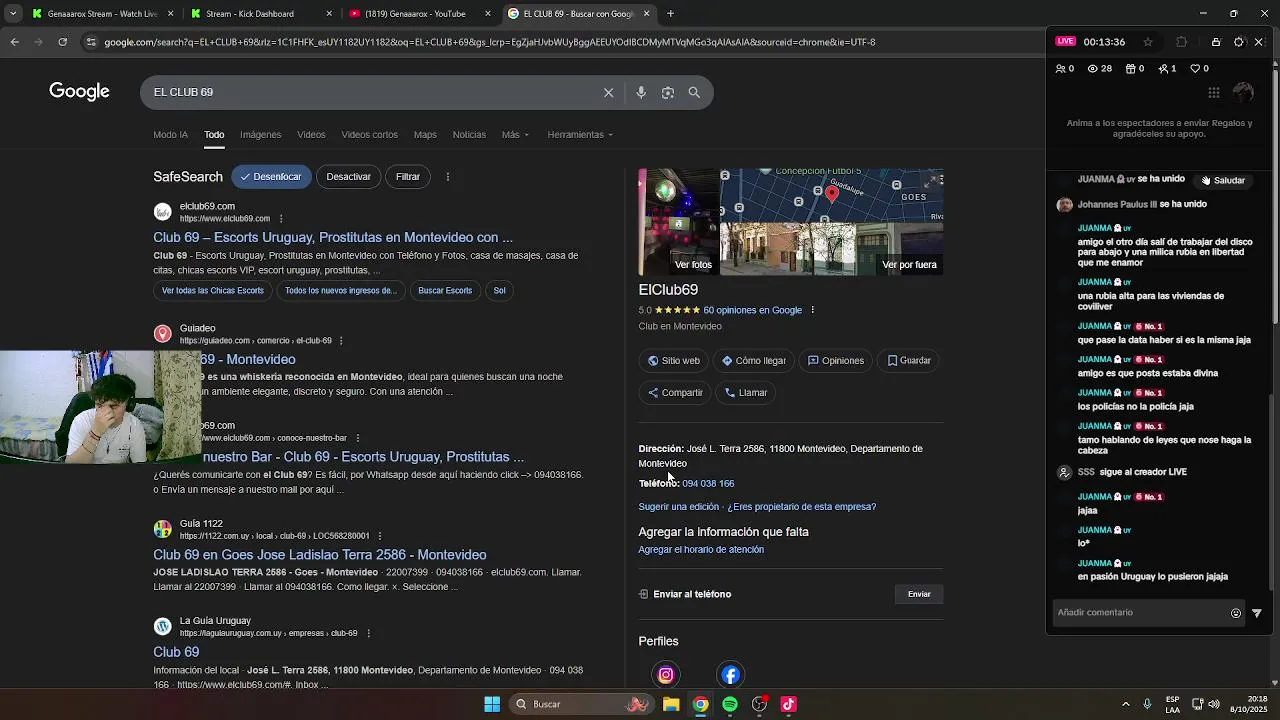Click the Ver fotos thumbnail
Viewport: 1280px width, 720px height.
(678, 222)
